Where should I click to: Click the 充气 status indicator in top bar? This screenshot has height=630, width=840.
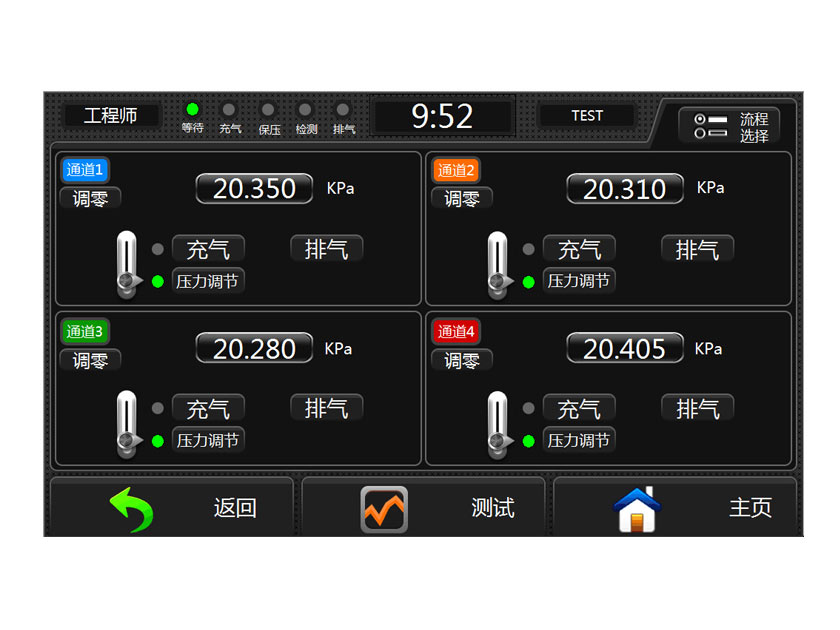(230, 110)
